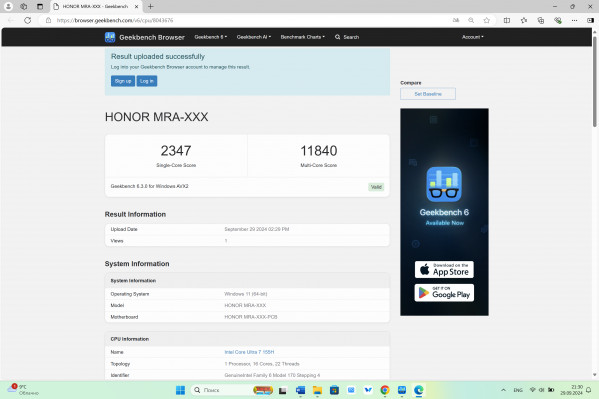Click the taskbar clock and date
Viewport: 599px width, 399px height.
(571, 390)
